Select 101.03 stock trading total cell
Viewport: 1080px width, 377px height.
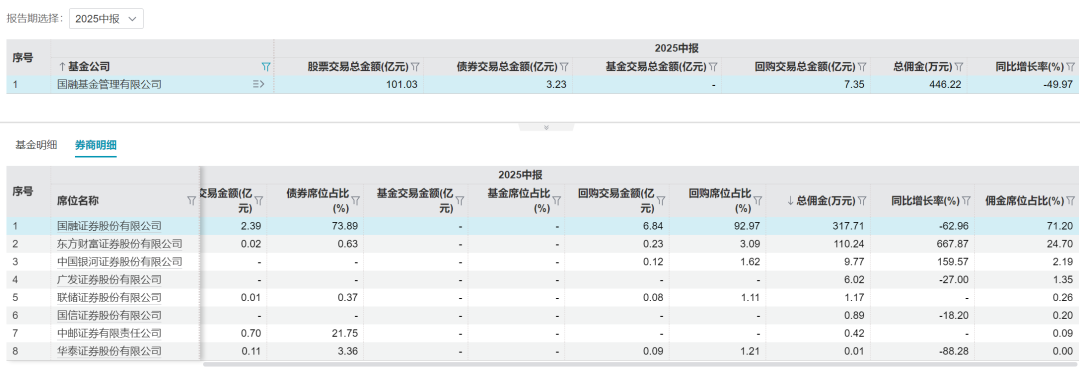[x=402, y=85]
